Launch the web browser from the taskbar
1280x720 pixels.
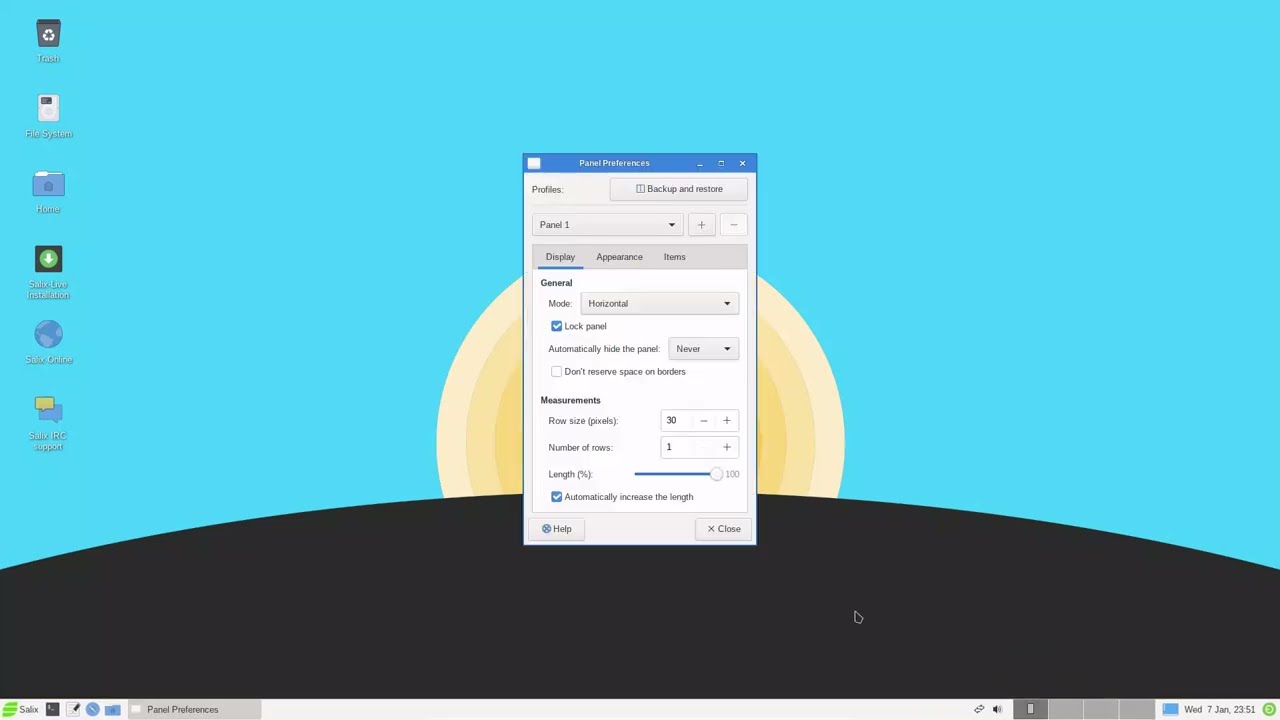click(92, 709)
